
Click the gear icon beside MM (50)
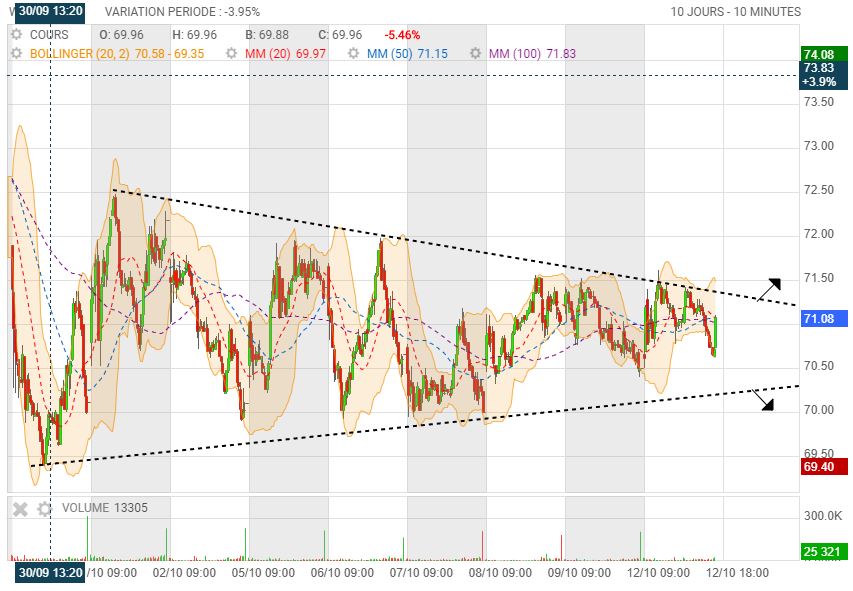(x=352, y=52)
